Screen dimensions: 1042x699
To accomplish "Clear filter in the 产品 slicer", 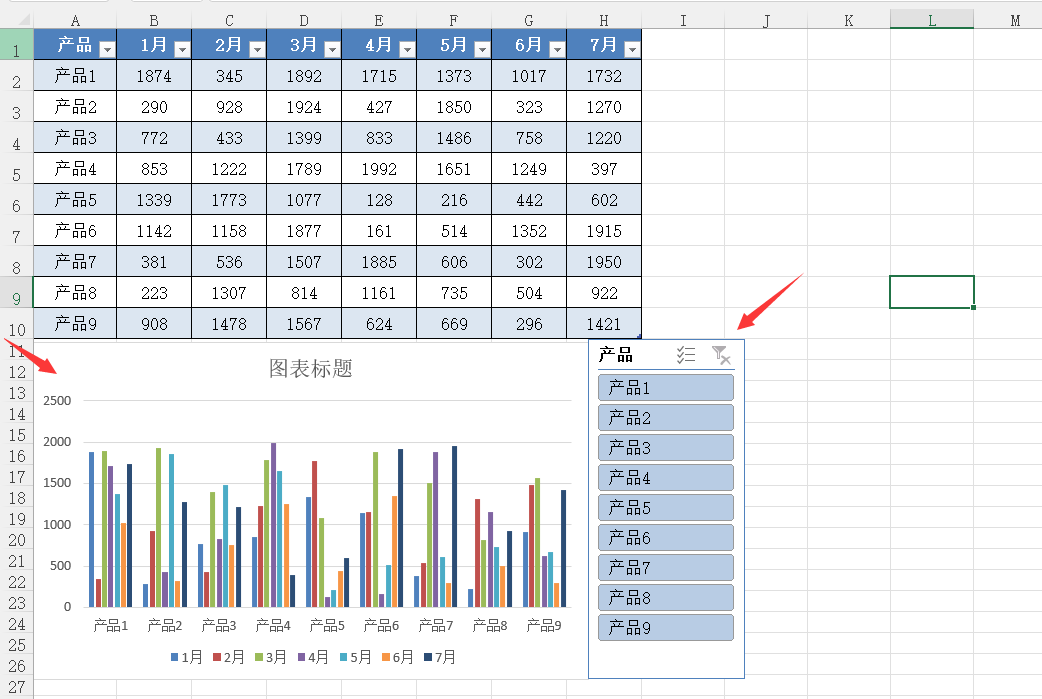I will coord(720,355).
